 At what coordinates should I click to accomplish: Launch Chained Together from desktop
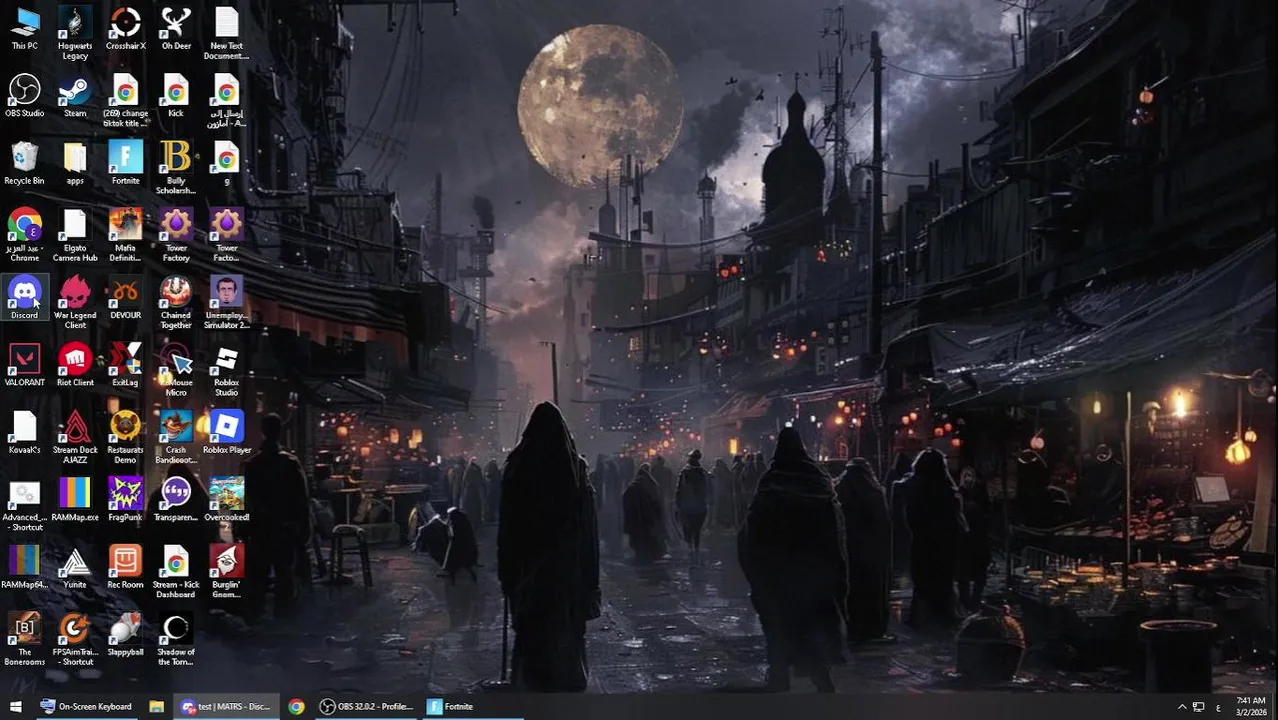coord(176,303)
